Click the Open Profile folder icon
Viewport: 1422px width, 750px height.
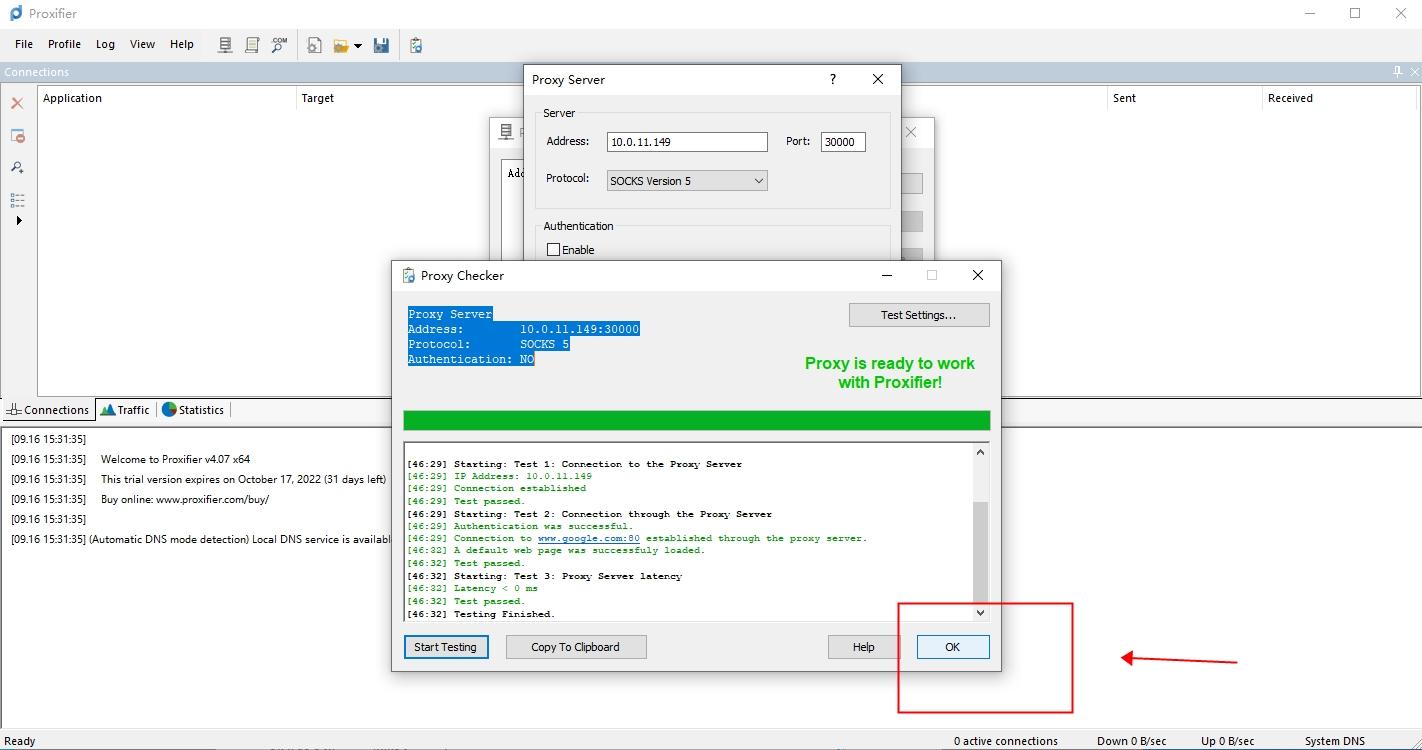pos(341,45)
